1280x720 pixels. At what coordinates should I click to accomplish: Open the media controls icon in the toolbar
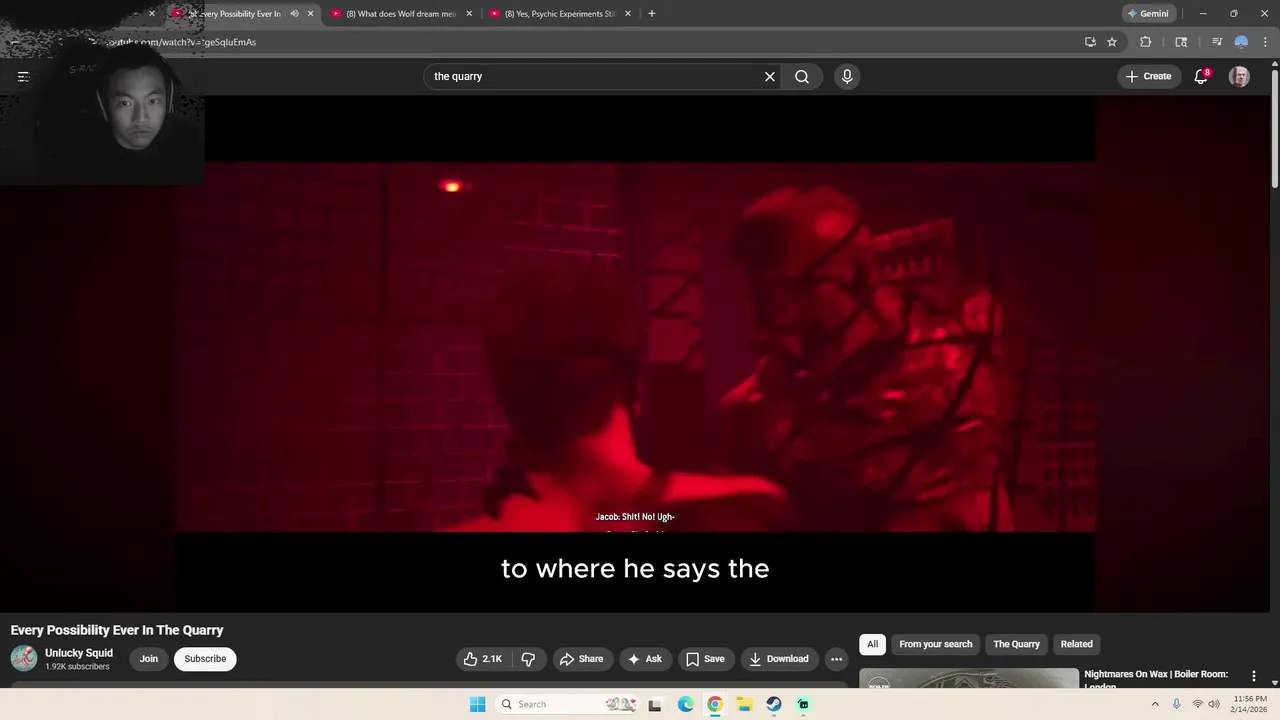1217,42
